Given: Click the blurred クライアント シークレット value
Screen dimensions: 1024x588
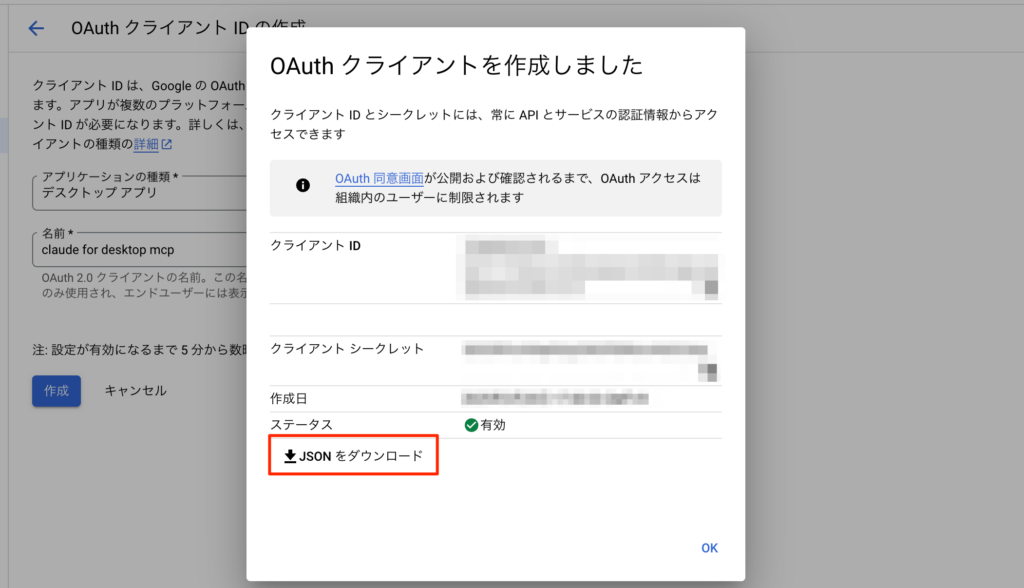Looking at the screenshot, I should coord(583,350).
